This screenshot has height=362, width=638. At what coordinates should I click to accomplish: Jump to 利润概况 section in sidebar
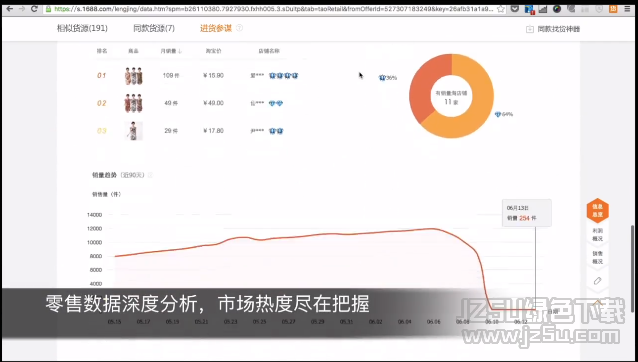597,235
